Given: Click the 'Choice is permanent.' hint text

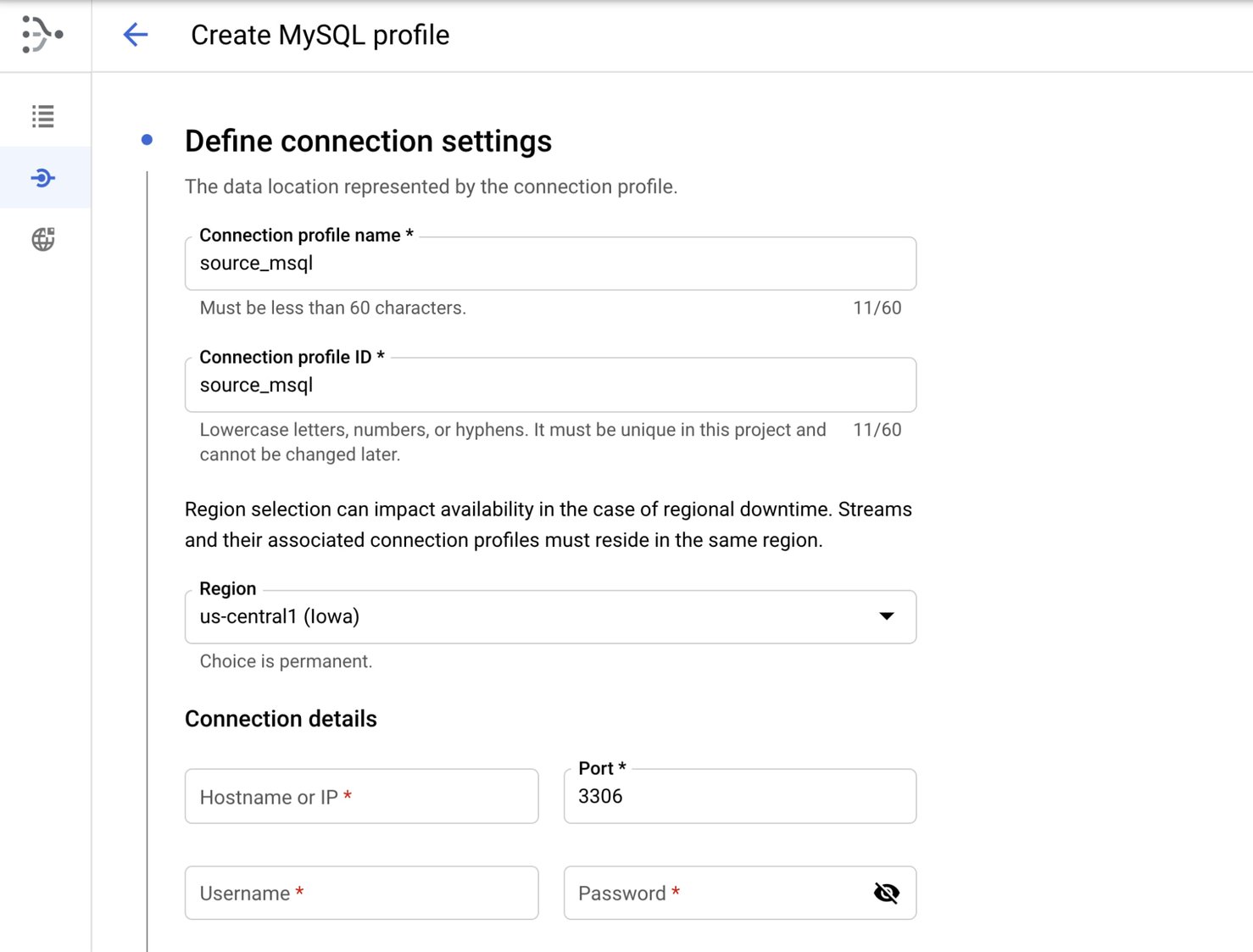Looking at the screenshot, I should pyautogui.click(x=286, y=661).
